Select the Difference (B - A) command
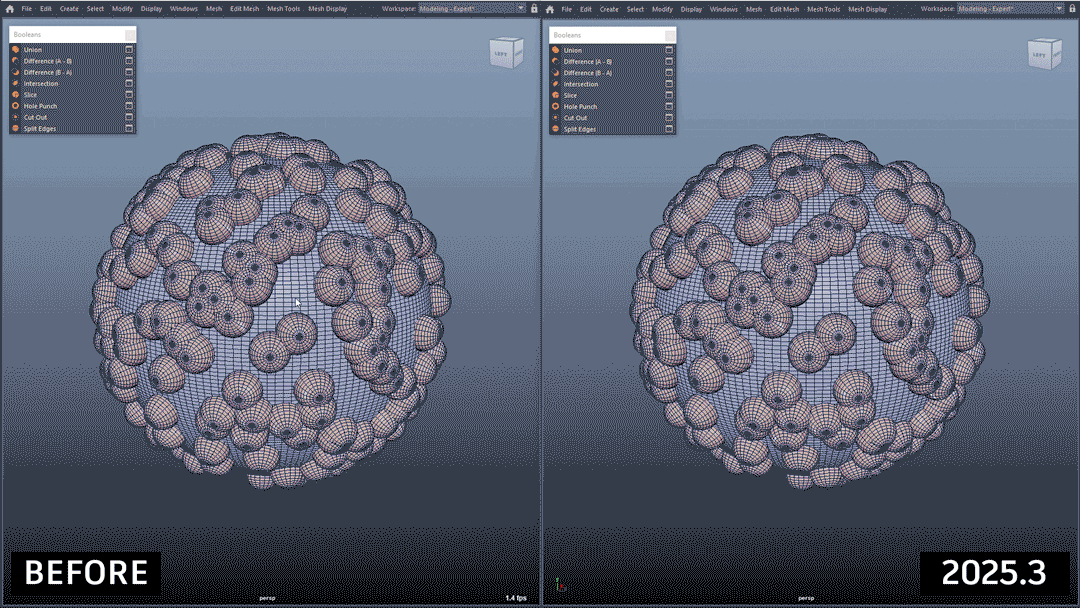Image resolution: width=1080 pixels, height=608 pixels. [50, 72]
